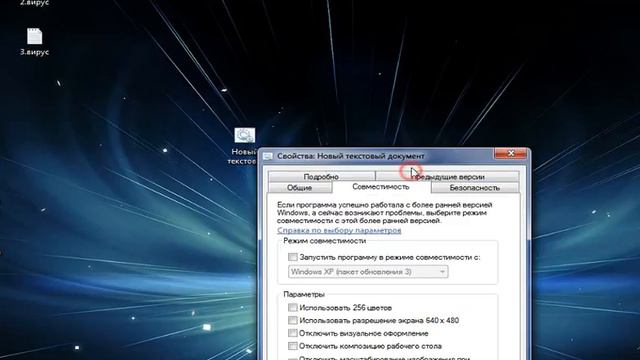This screenshot has width=640, height=360.
Task: Open the Предыдущие версии tab
Action: (x=447, y=176)
